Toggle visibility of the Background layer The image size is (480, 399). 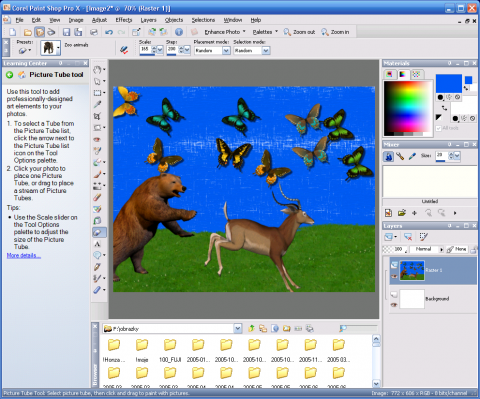point(394,305)
